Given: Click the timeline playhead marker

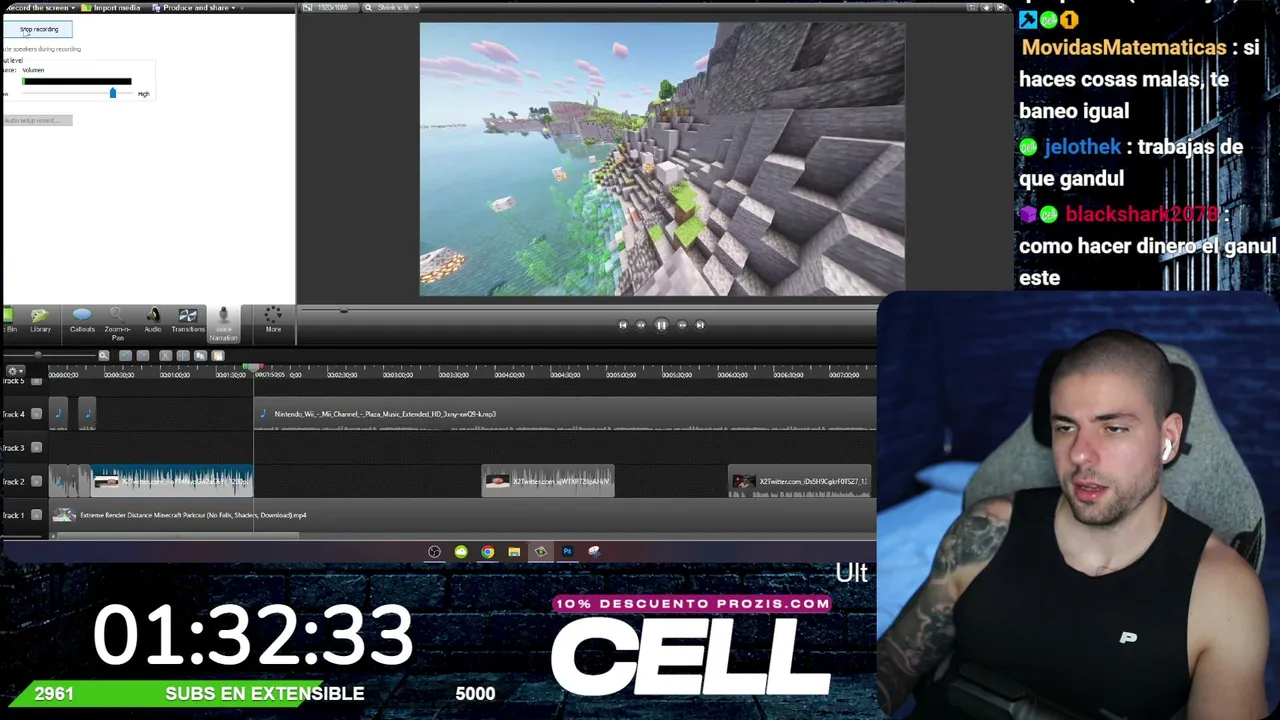Looking at the screenshot, I should (x=252, y=369).
